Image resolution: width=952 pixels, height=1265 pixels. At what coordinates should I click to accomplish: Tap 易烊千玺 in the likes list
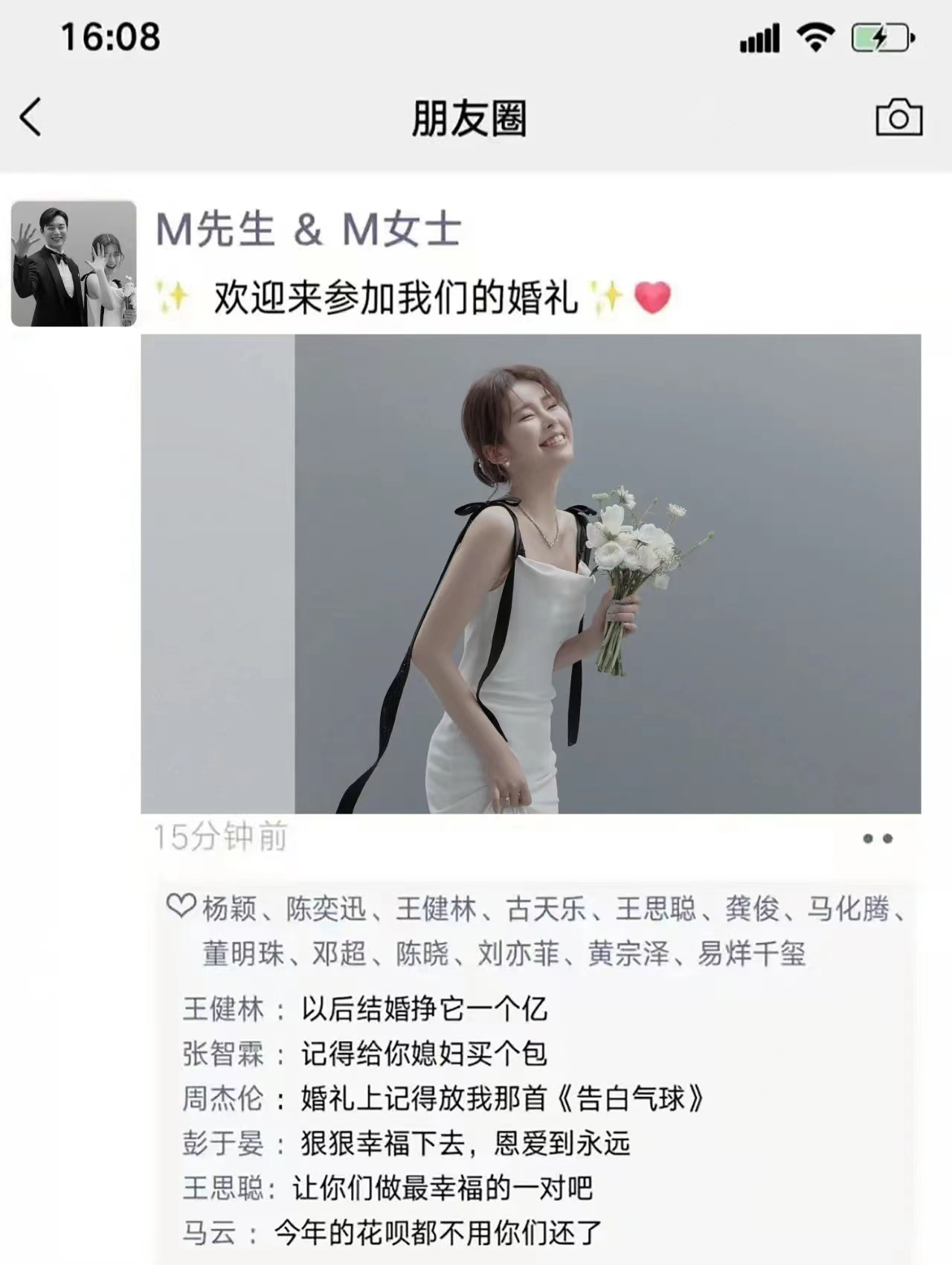click(x=751, y=953)
